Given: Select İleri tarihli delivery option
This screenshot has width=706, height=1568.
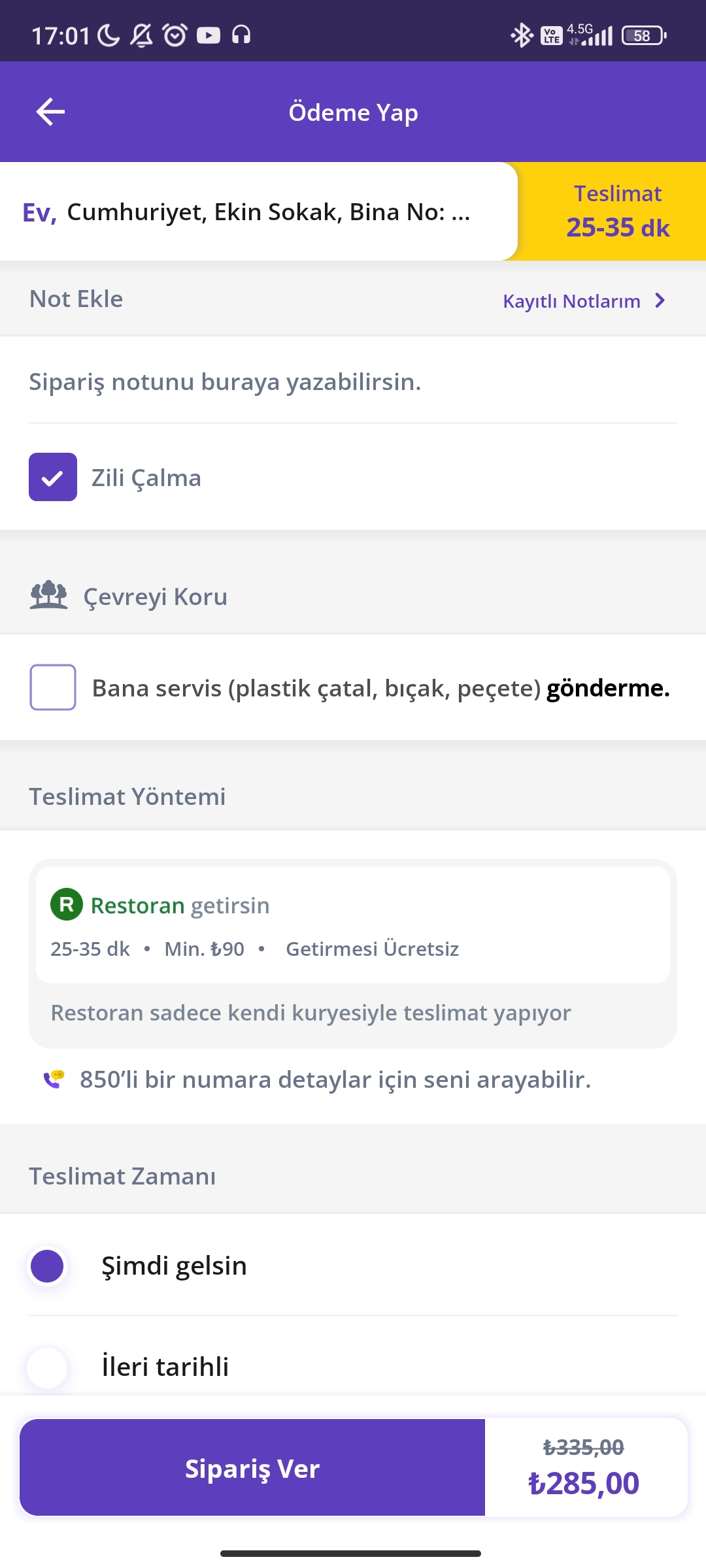Looking at the screenshot, I should 47,1367.
